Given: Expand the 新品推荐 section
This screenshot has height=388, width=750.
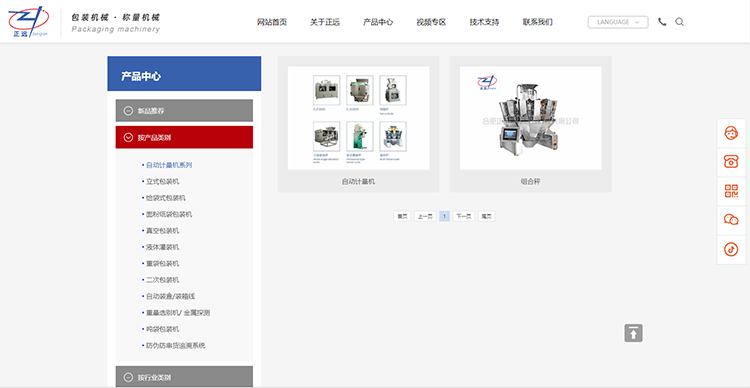Looking at the screenshot, I should tap(184, 111).
